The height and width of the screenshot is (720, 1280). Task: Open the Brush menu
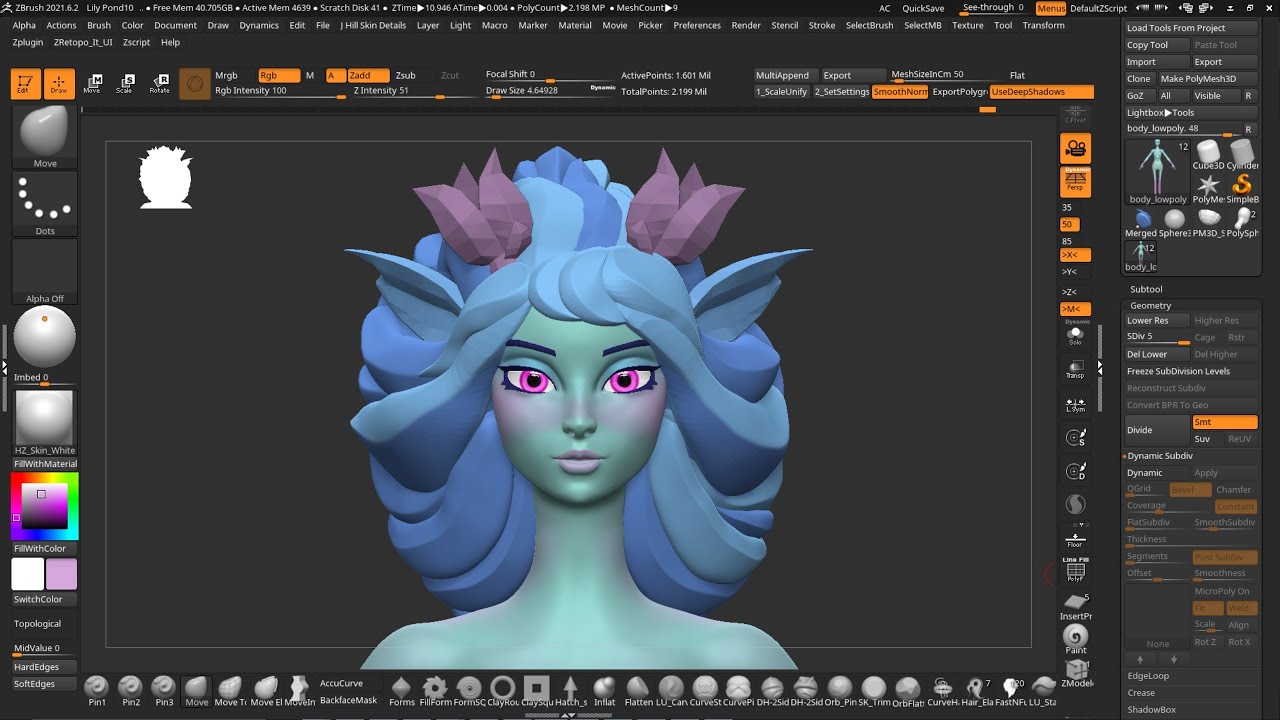[x=99, y=25]
